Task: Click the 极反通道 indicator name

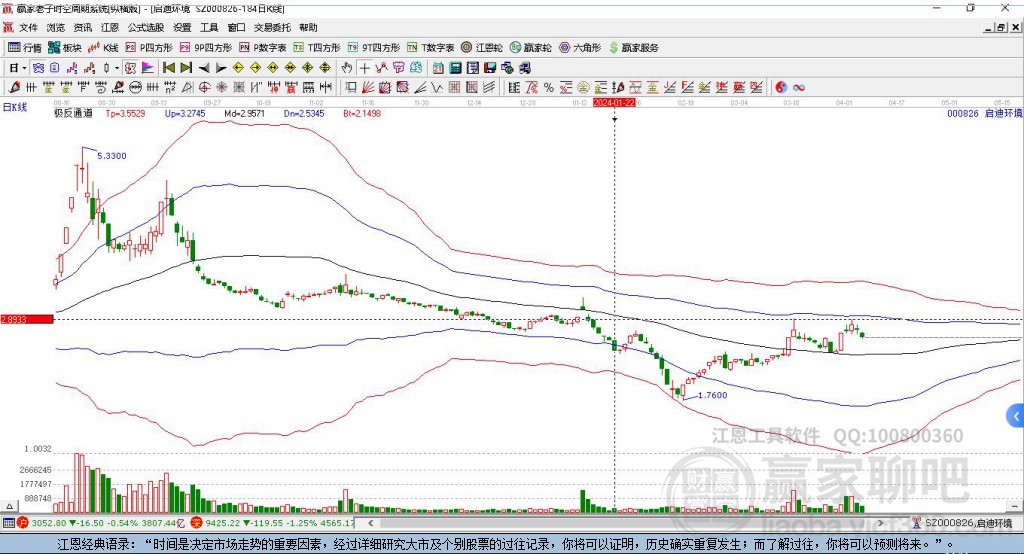Action: click(x=73, y=113)
